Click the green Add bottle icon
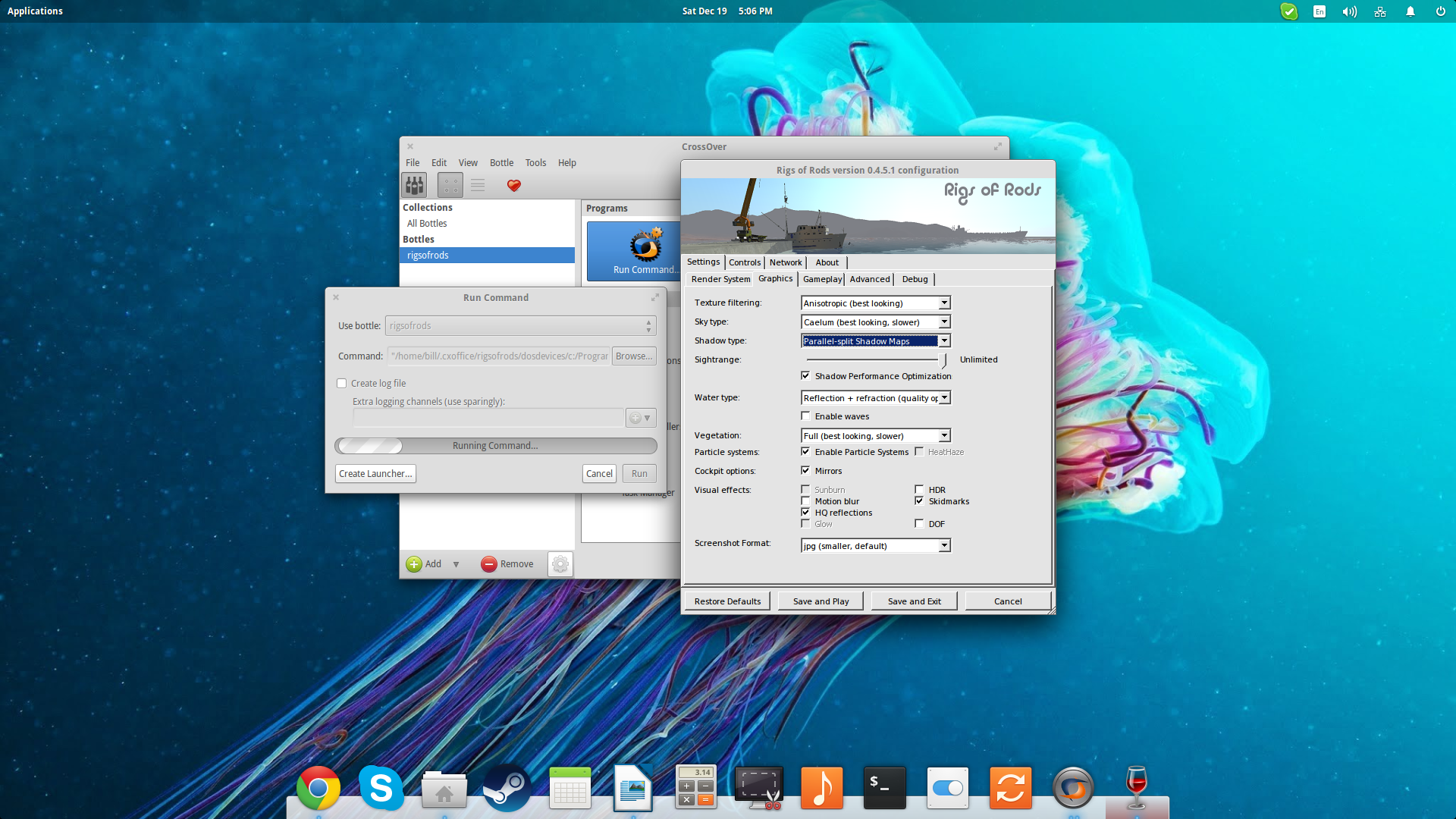The height and width of the screenshot is (819, 1456). pyautogui.click(x=414, y=564)
